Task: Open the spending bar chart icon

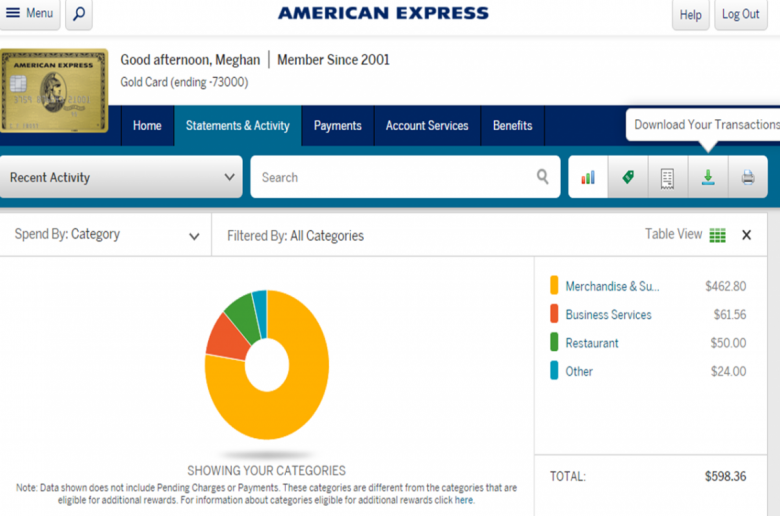Action: (588, 177)
